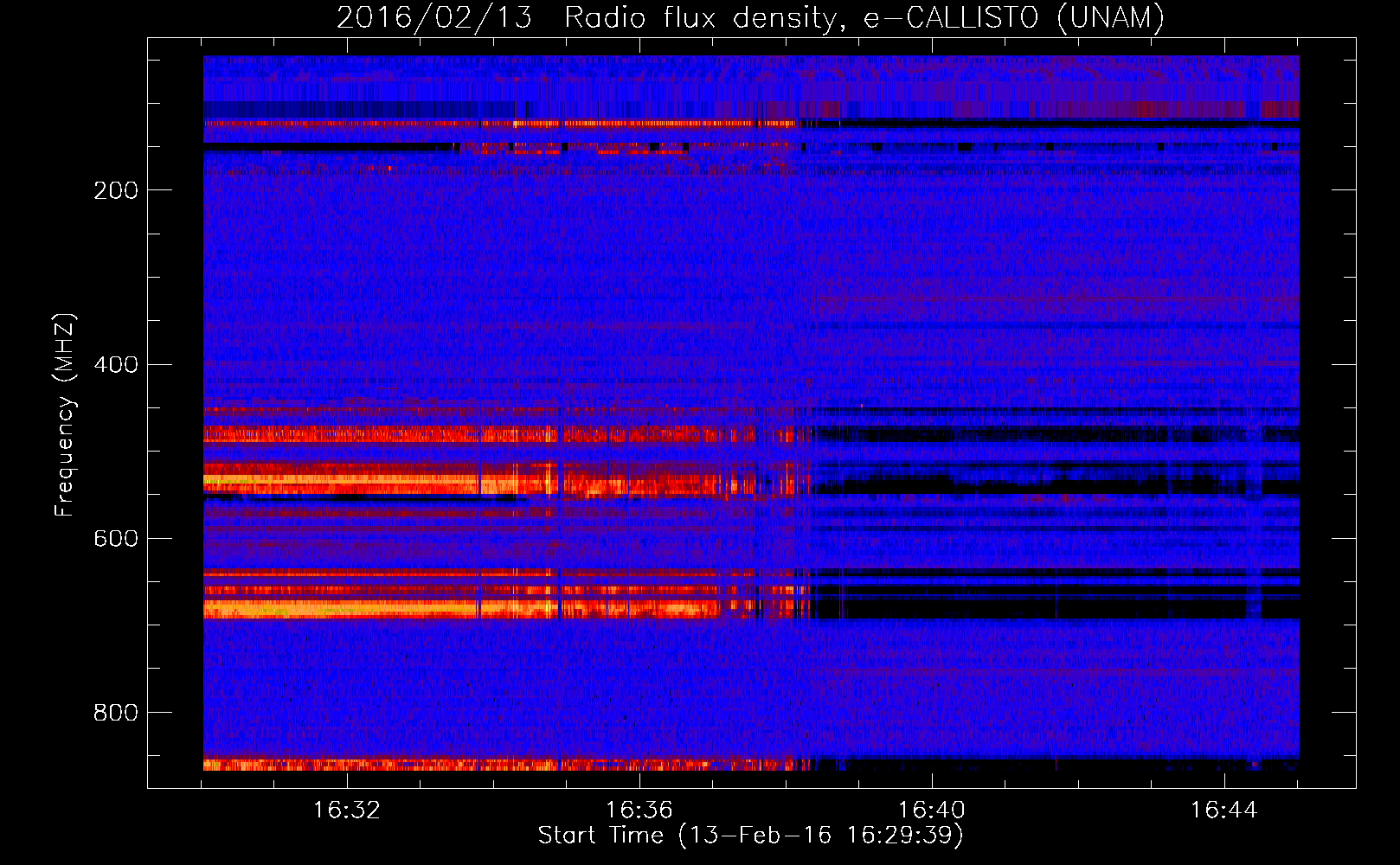This screenshot has width=1400, height=865.
Task: Click the 16:32 time tick label
Action: click(x=346, y=811)
